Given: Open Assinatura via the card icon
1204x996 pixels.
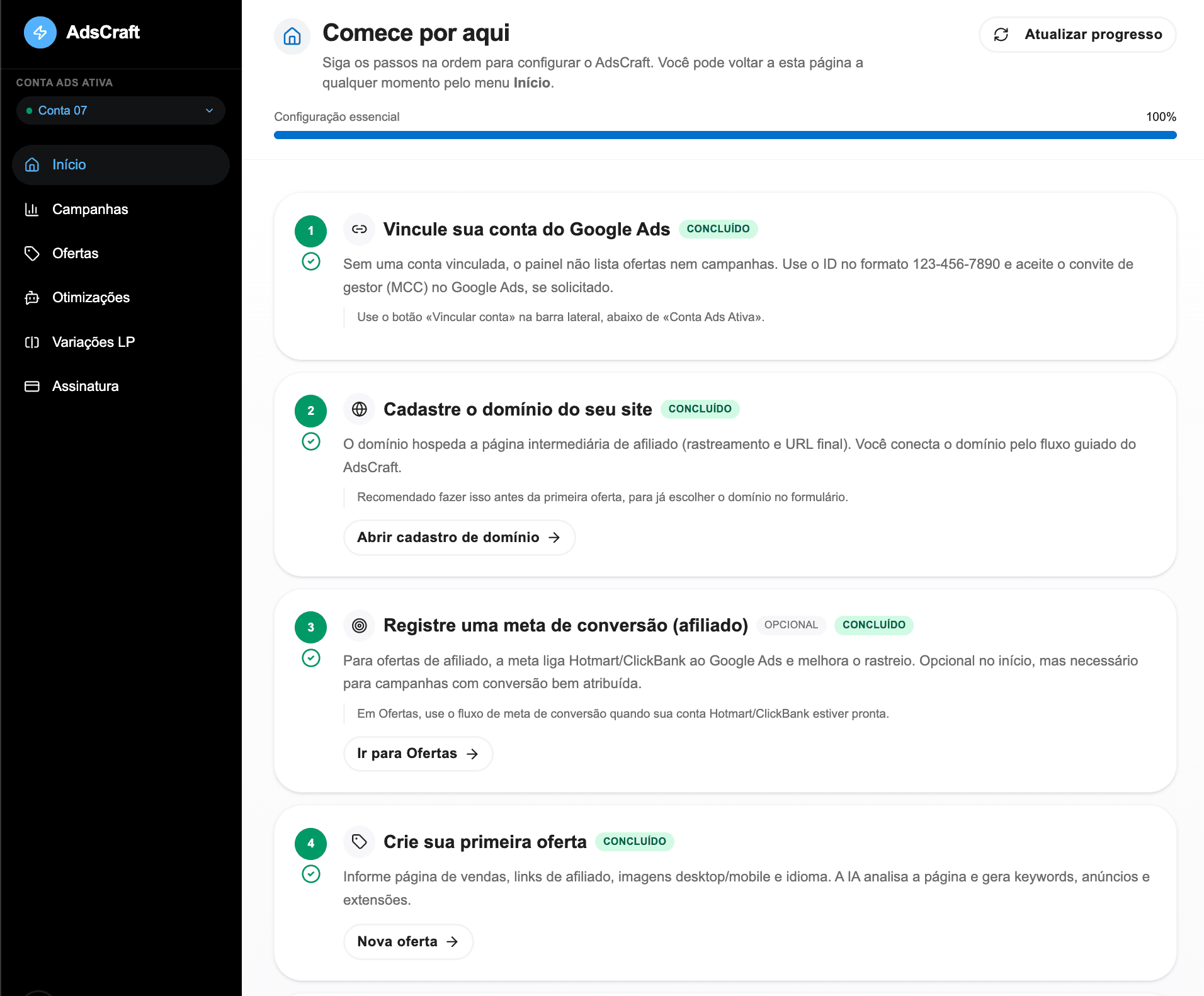Looking at the screenshot, I should [x=32, y=385].
